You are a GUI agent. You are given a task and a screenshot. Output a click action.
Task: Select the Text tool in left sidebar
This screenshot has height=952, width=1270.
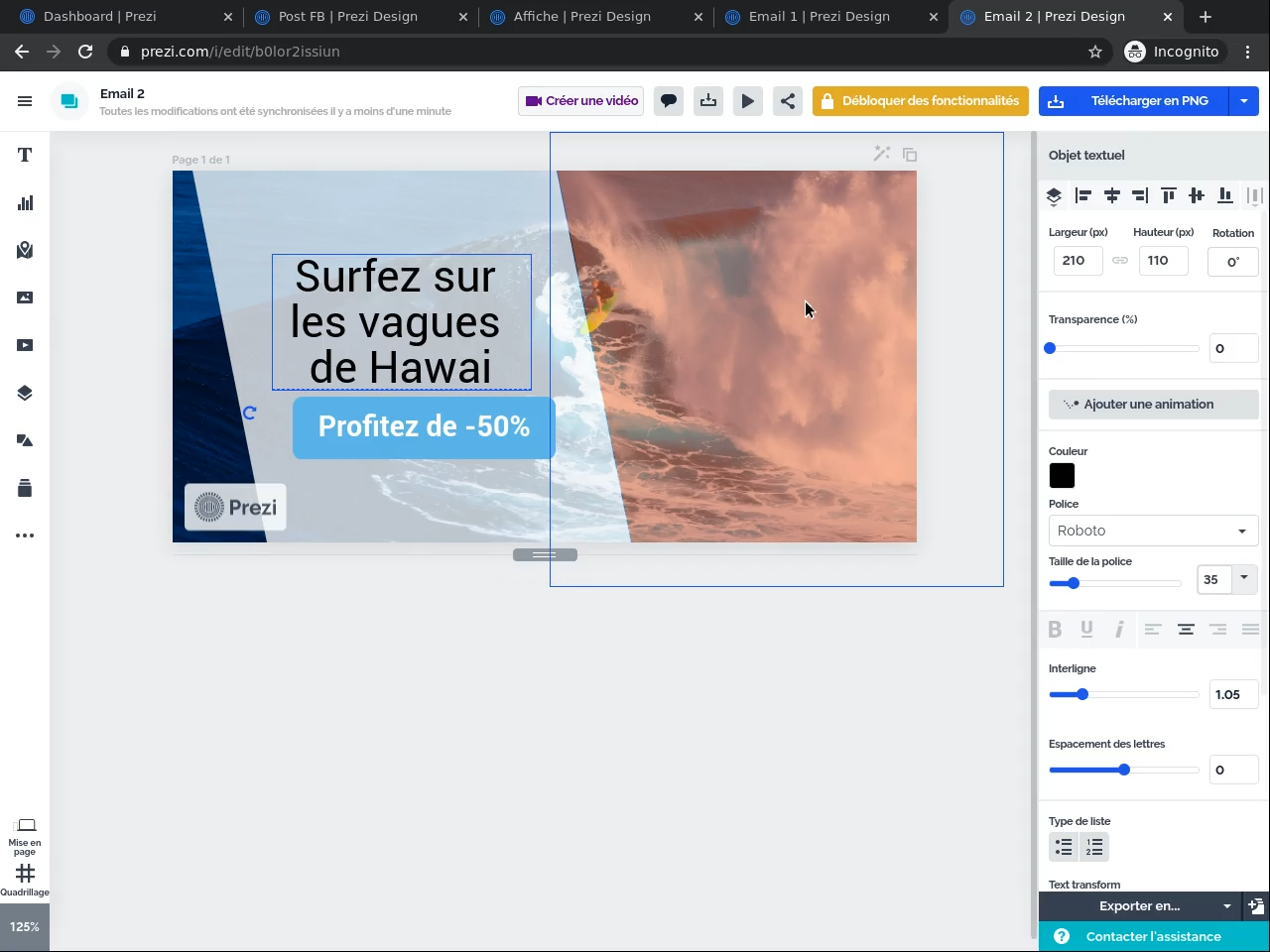(x=25, y=155)
